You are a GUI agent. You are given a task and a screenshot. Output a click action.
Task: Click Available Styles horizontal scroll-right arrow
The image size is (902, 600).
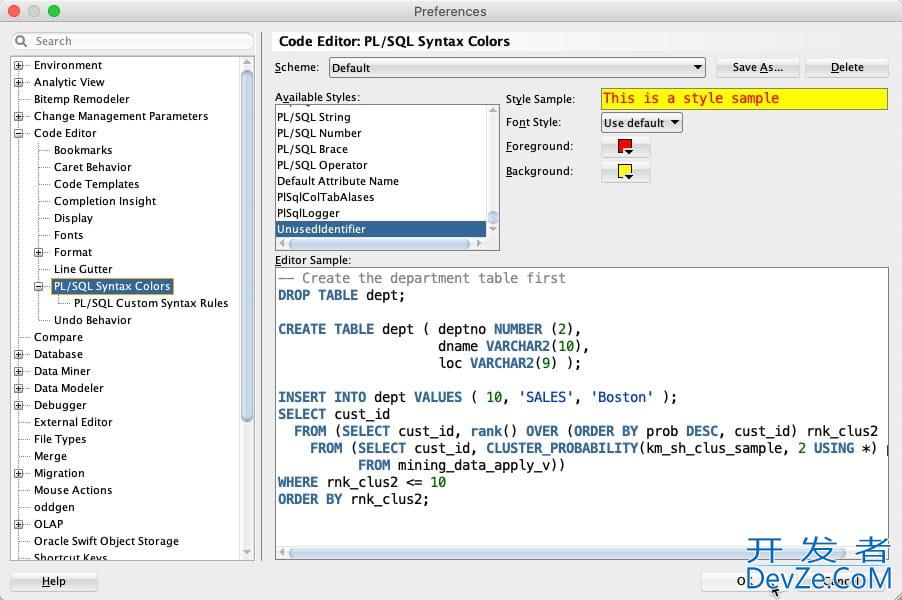pos(479,243)
